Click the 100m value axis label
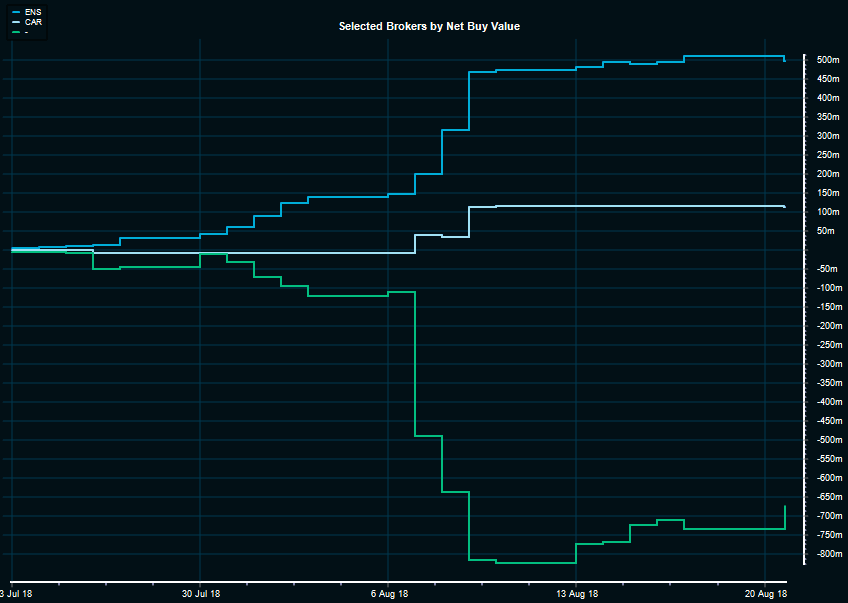848x603 pixels. pyautogui.click(x=826, y=212)
